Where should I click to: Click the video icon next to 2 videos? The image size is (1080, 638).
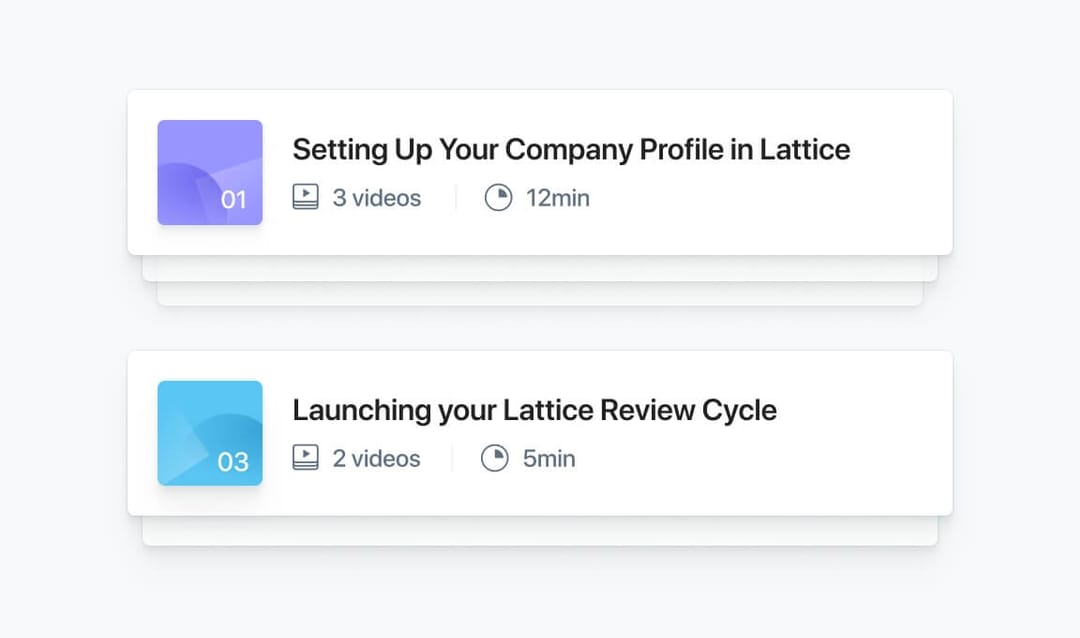coord(305,458)
